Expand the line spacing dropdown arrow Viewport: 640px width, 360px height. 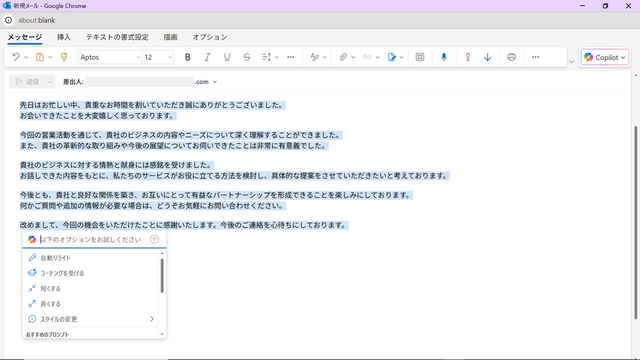tap(276, 57)
